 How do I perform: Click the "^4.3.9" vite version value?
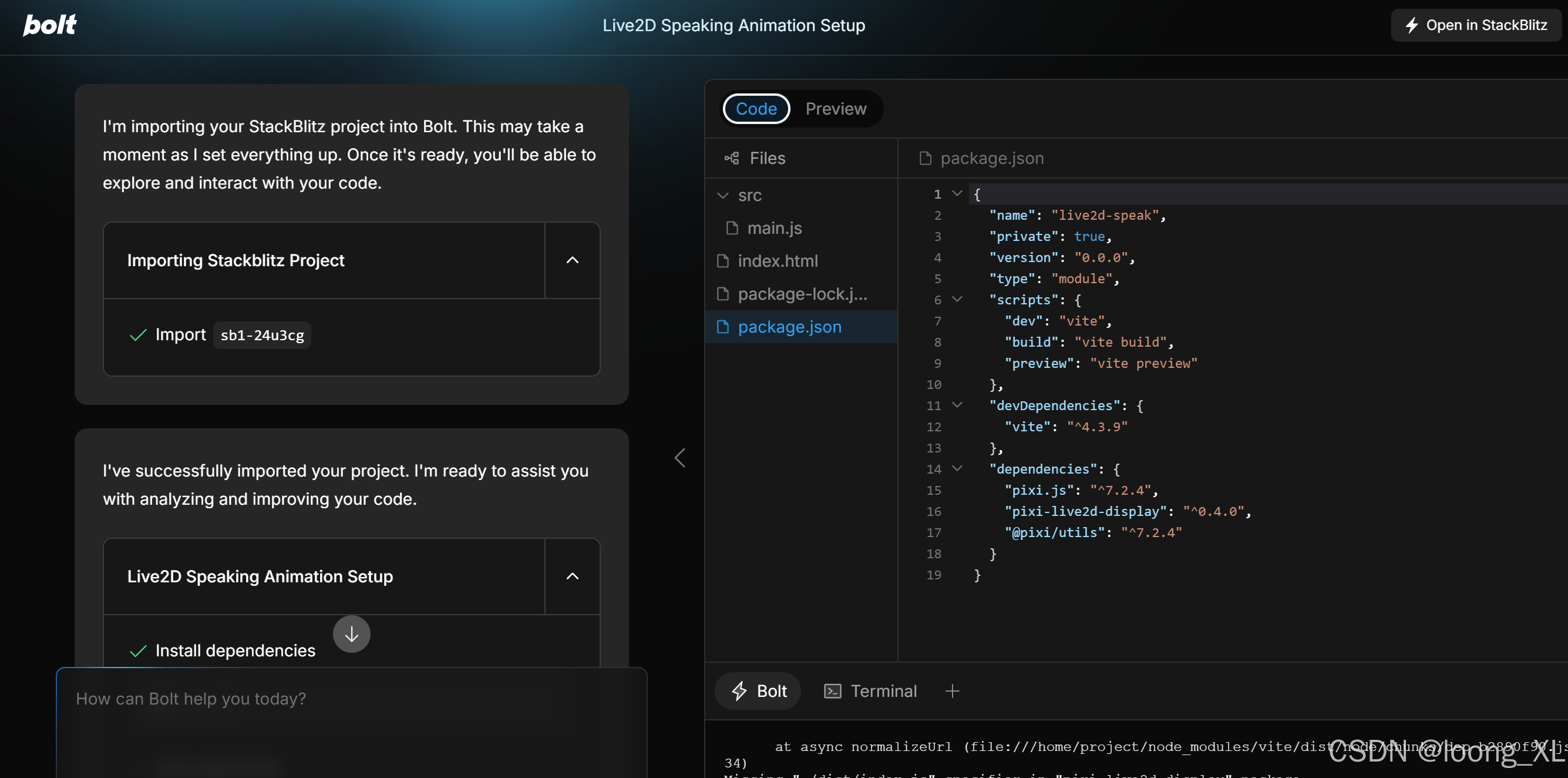(x=1097, y=427)
